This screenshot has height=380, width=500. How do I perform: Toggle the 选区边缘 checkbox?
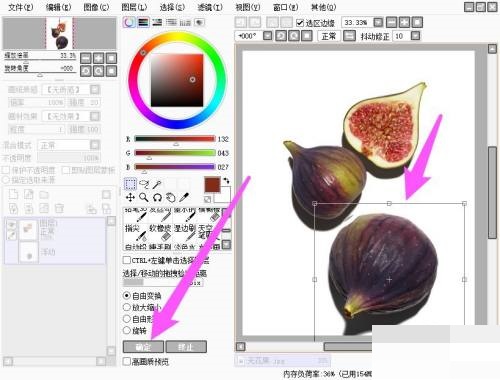click(x=300, y=23)
